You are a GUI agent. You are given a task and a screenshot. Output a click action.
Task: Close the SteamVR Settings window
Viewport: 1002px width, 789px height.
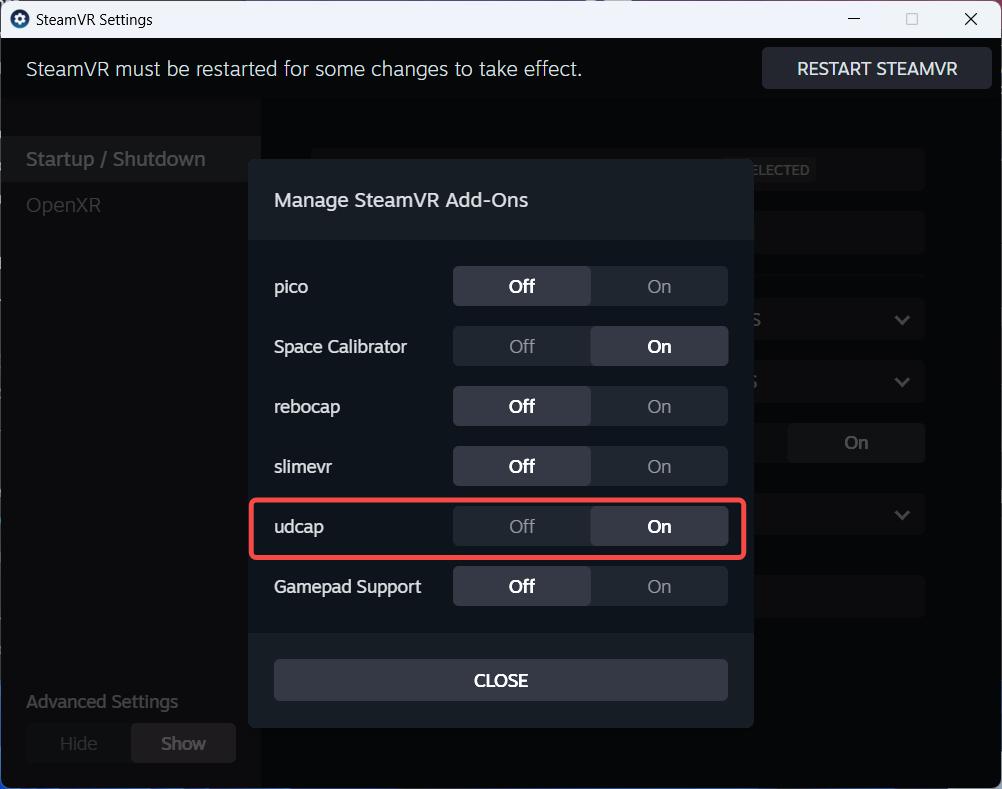[x=971, y=19]
